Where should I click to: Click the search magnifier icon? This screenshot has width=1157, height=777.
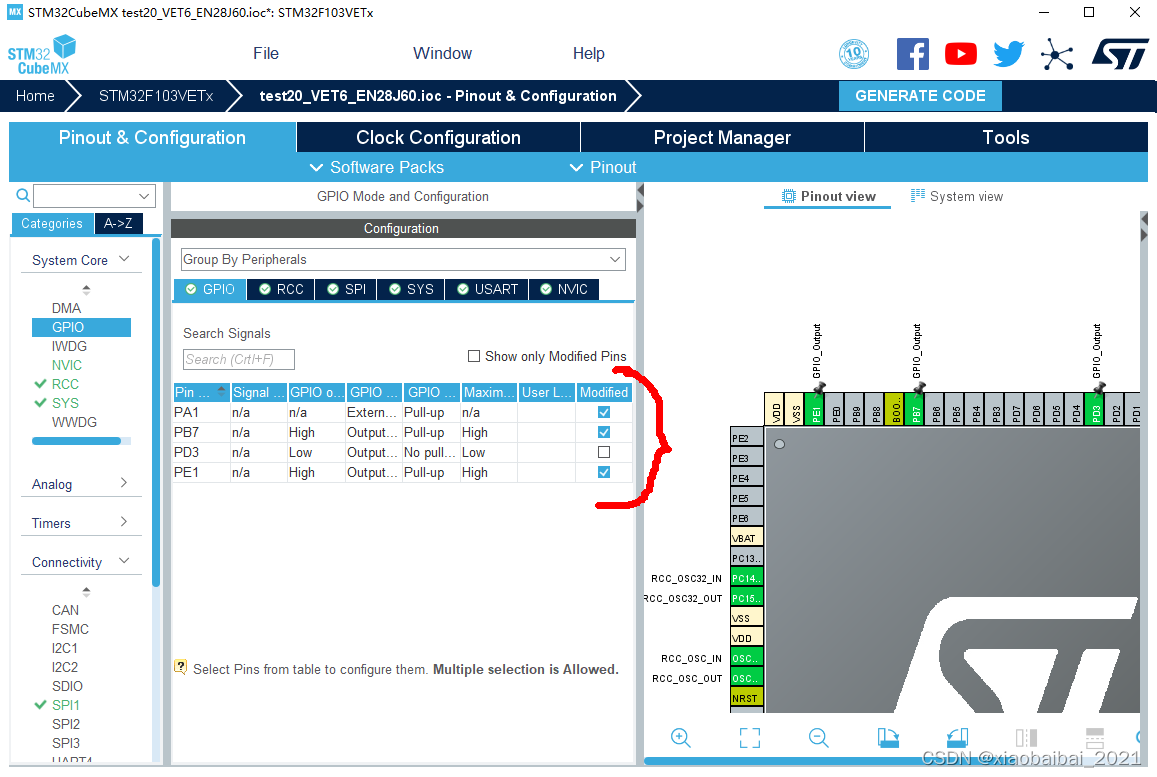pyautogui.click(x=23, y=196)
